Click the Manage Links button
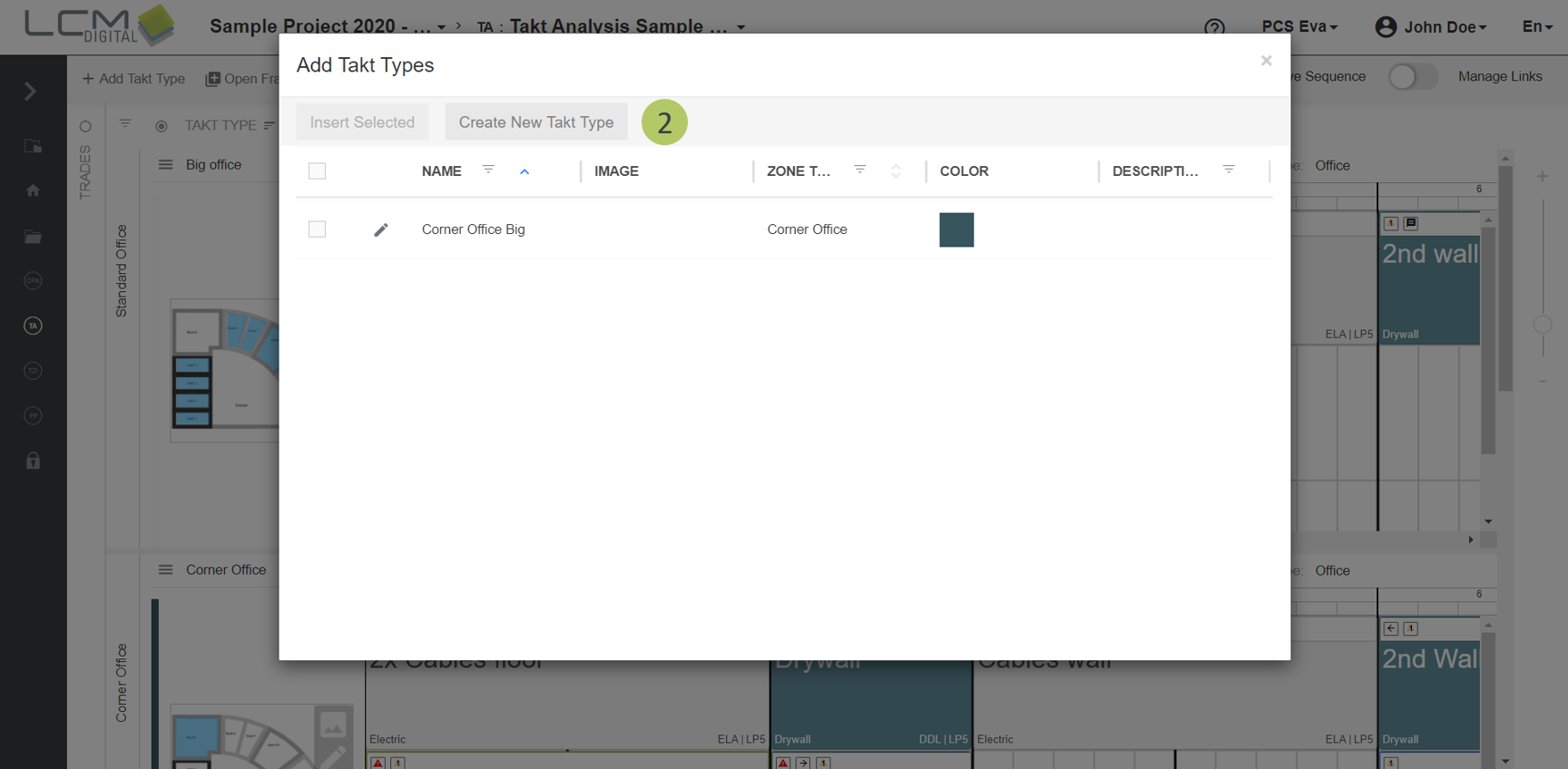Viewport: 1568px width, 769px height. (x=1499, y=77)
